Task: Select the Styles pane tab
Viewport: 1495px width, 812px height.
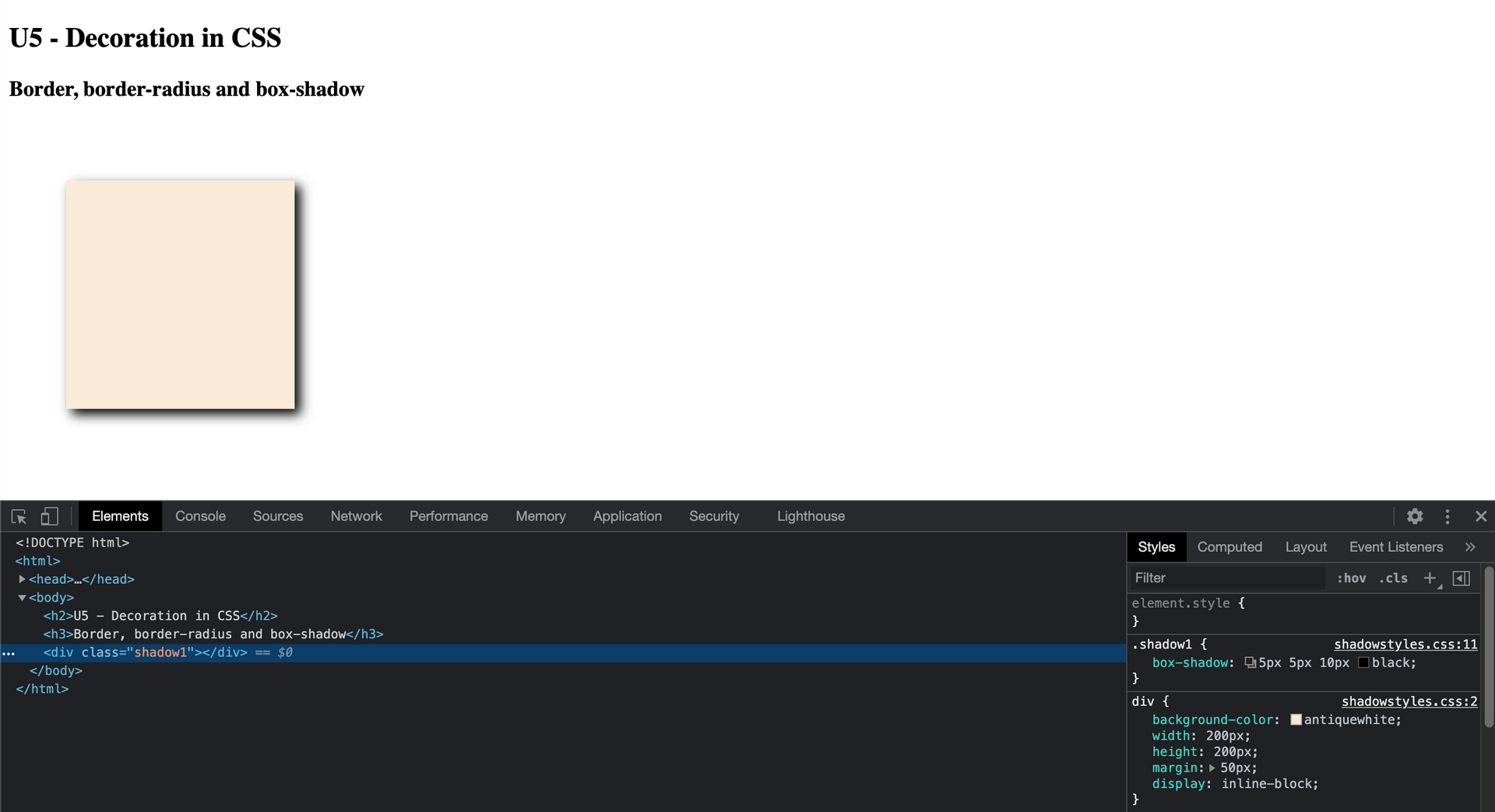Action: point(1156,547)
